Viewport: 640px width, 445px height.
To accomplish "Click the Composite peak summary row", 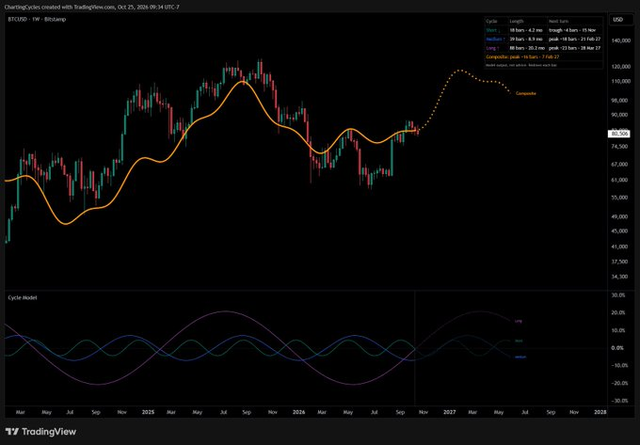I will click(x=543, y=57).
